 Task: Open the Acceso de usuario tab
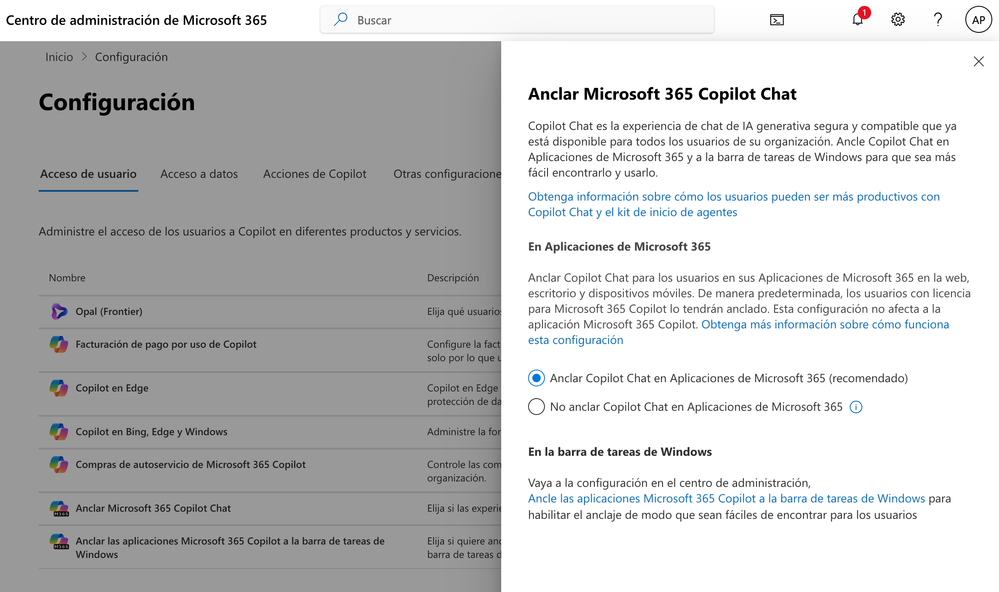88,174
